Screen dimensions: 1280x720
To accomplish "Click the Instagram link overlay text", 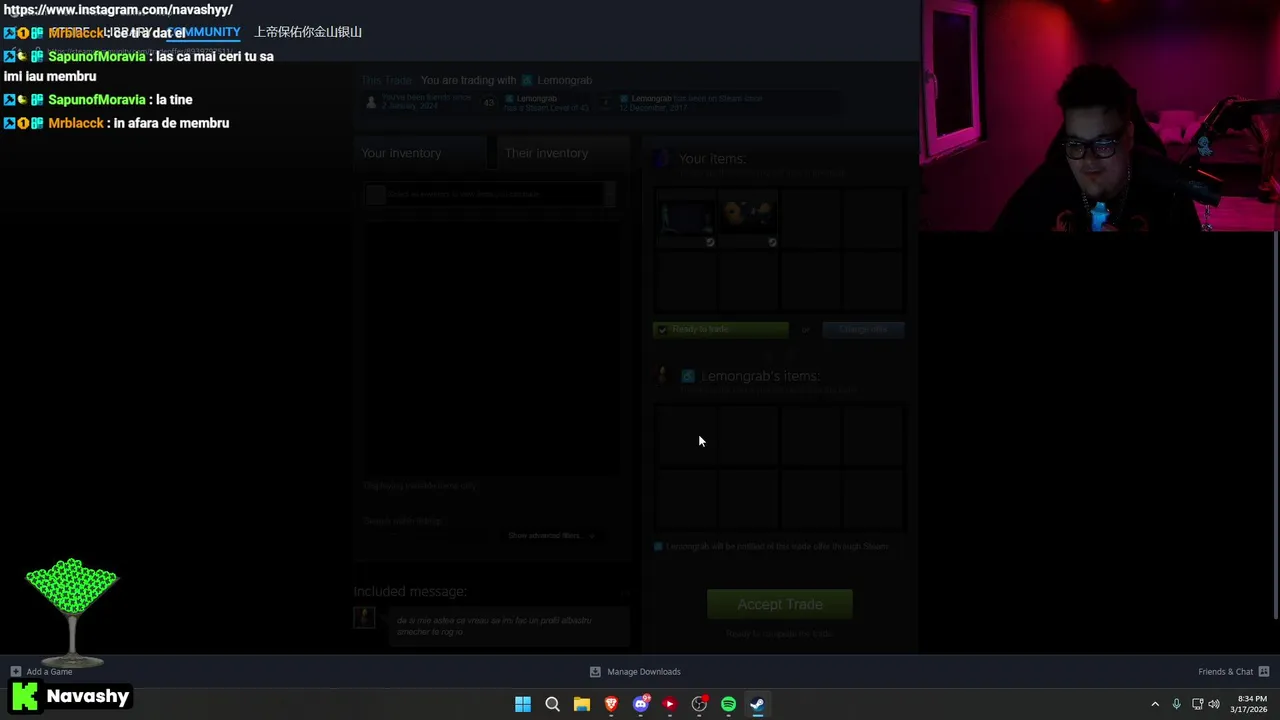I will [118, 10].
